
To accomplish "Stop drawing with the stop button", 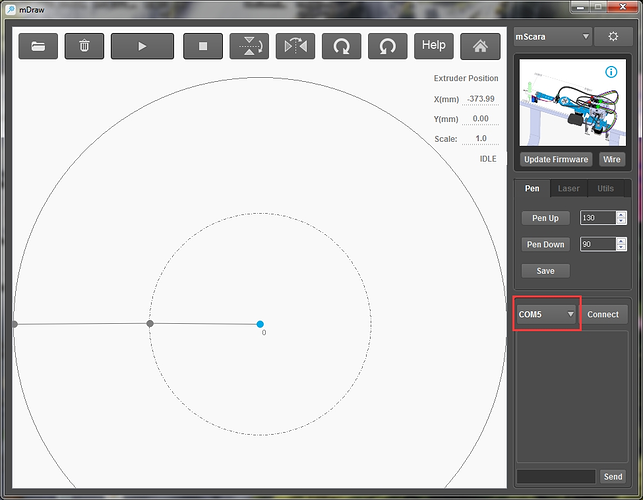I will pyautogui.click(x=203, y=46).
